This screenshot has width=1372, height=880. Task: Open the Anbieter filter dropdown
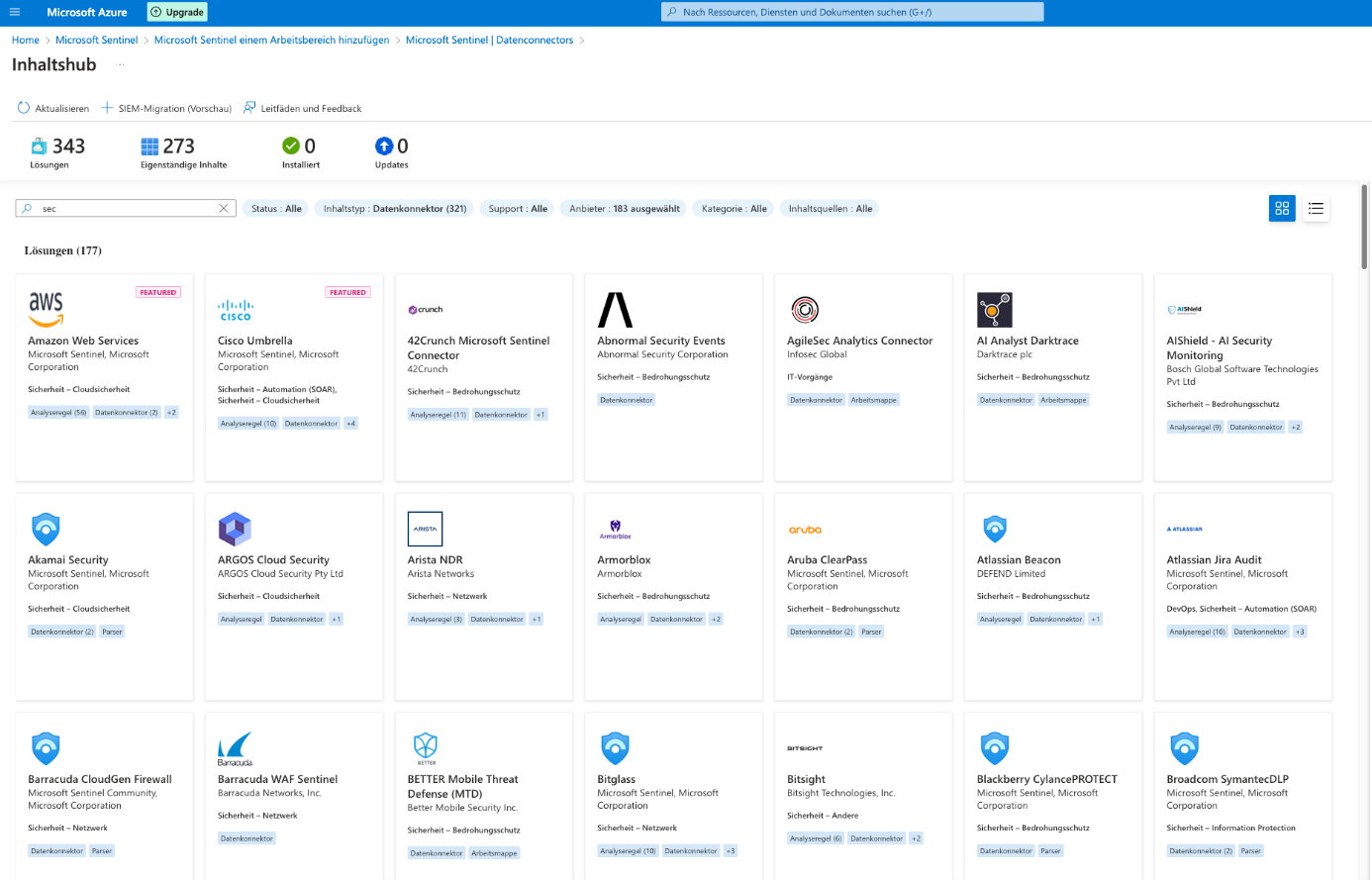click(624, 209)
